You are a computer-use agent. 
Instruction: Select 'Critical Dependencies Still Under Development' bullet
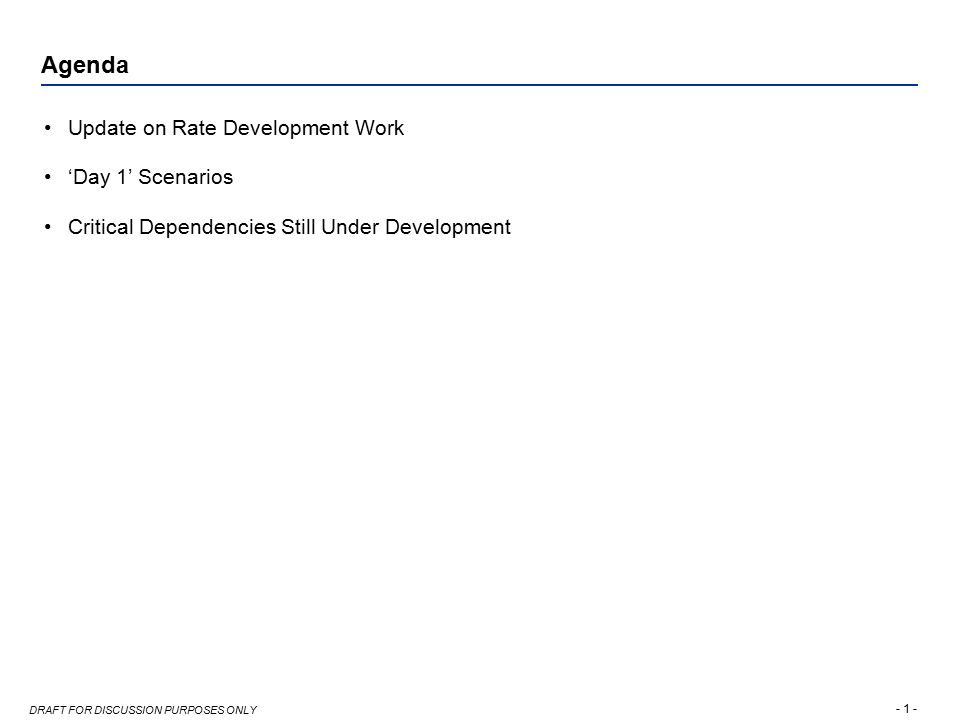[x=289, y=227]
